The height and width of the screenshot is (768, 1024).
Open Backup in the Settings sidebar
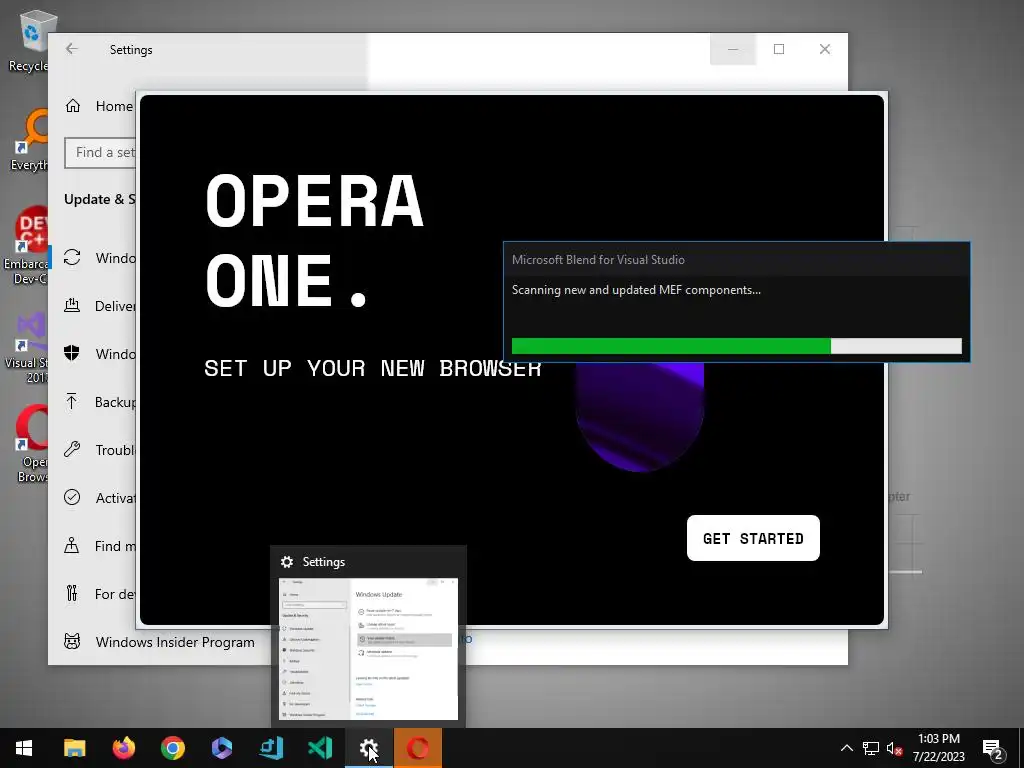click(99, 402)
